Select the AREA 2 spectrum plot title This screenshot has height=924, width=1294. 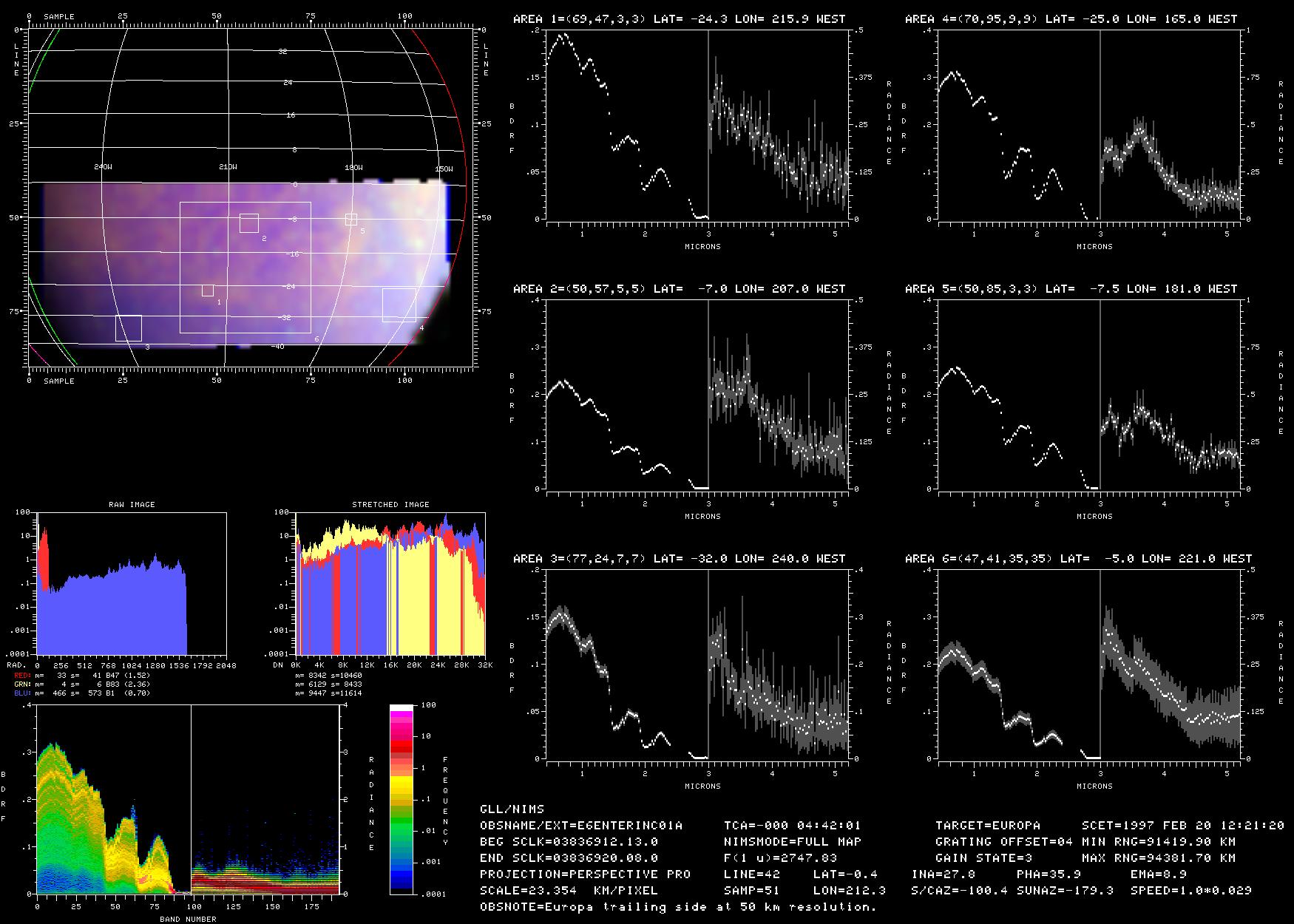[679, 289]
